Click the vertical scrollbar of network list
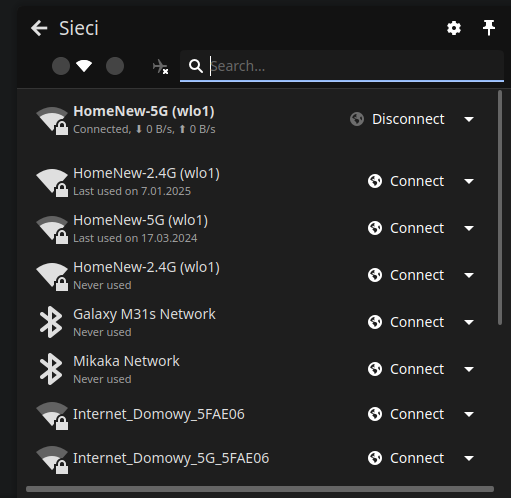Viewport: 511px width, 498px height. pos(500,207)
